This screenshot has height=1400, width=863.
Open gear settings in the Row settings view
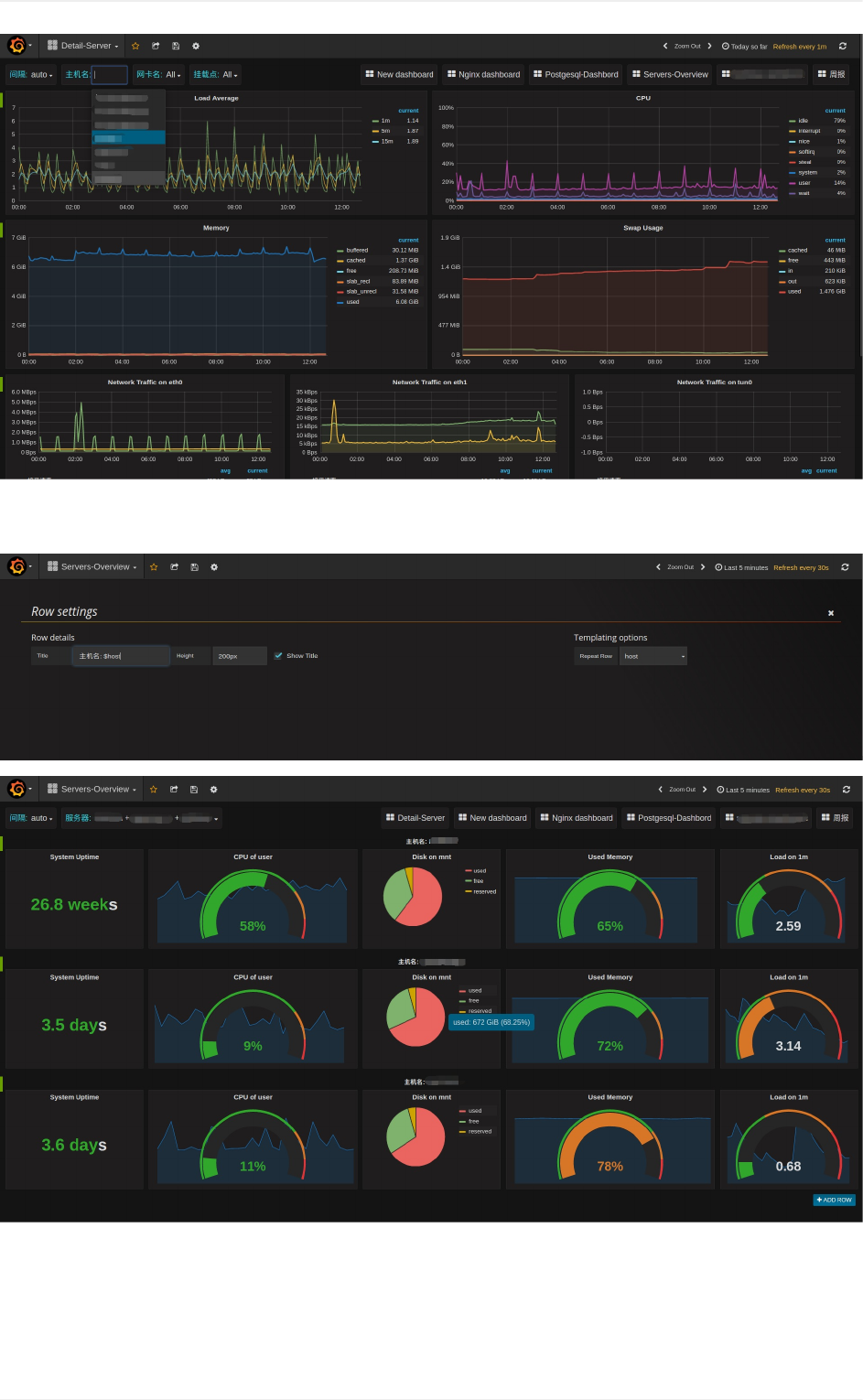[214, 567]
